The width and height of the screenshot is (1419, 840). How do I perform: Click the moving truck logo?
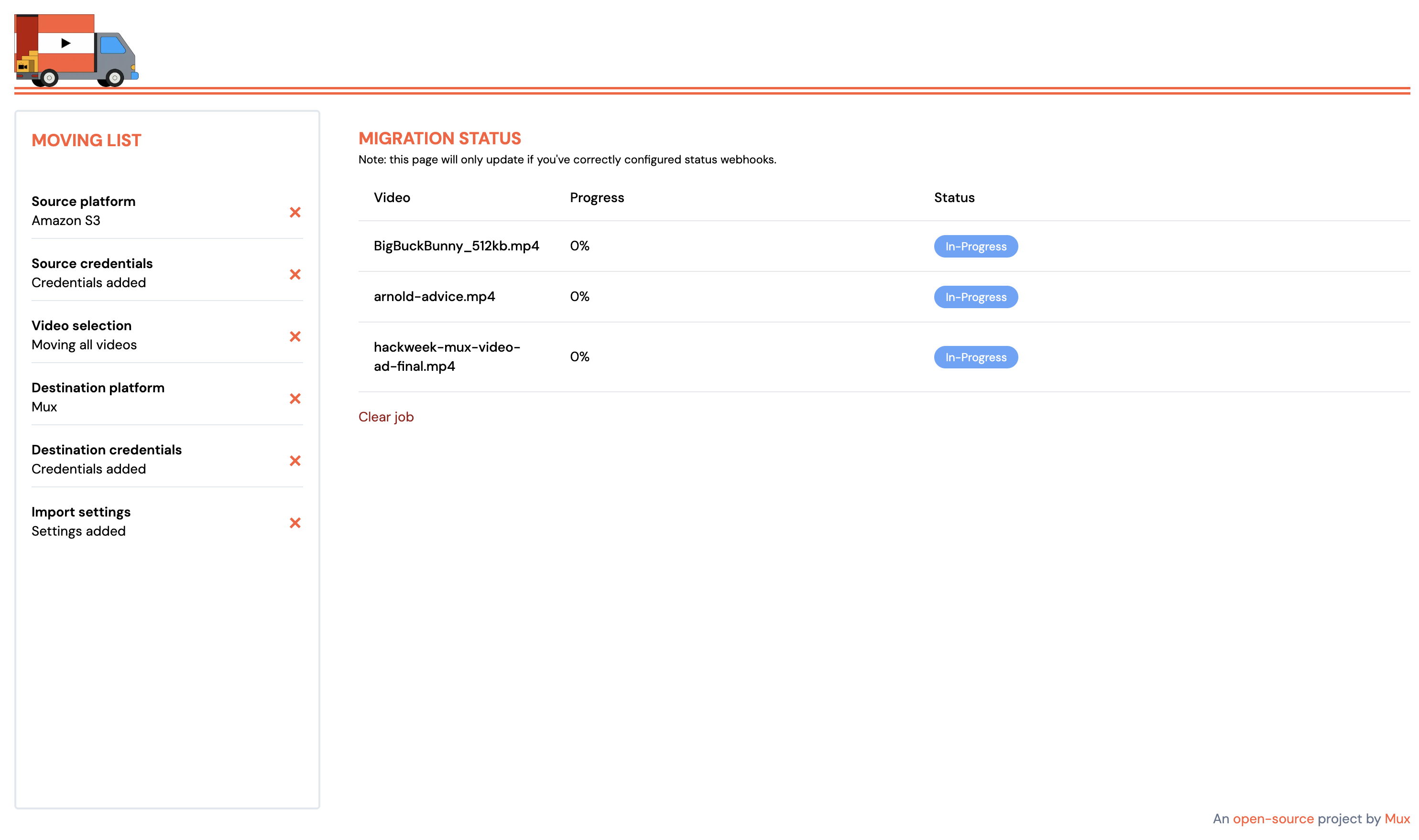76,50
